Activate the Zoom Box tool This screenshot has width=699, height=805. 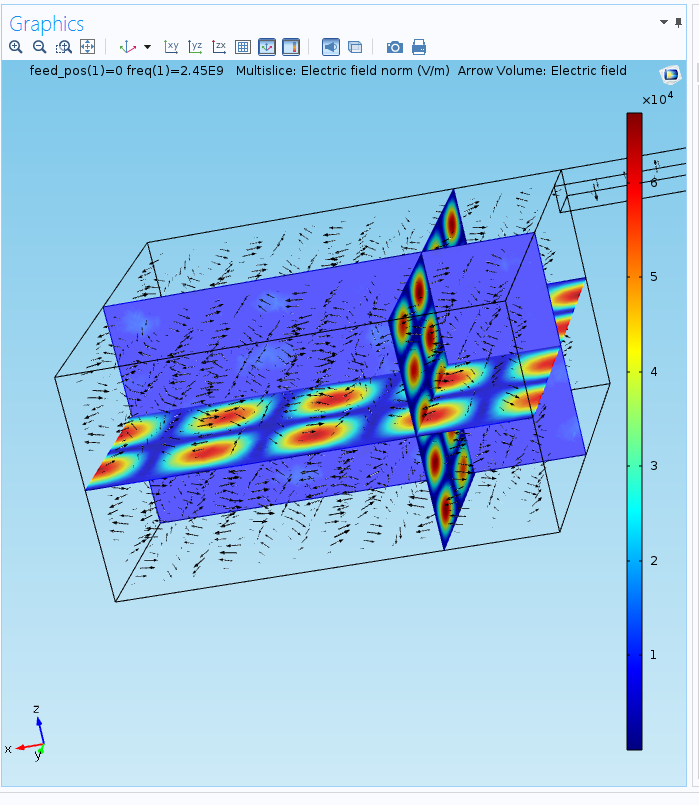pos(64,47)
